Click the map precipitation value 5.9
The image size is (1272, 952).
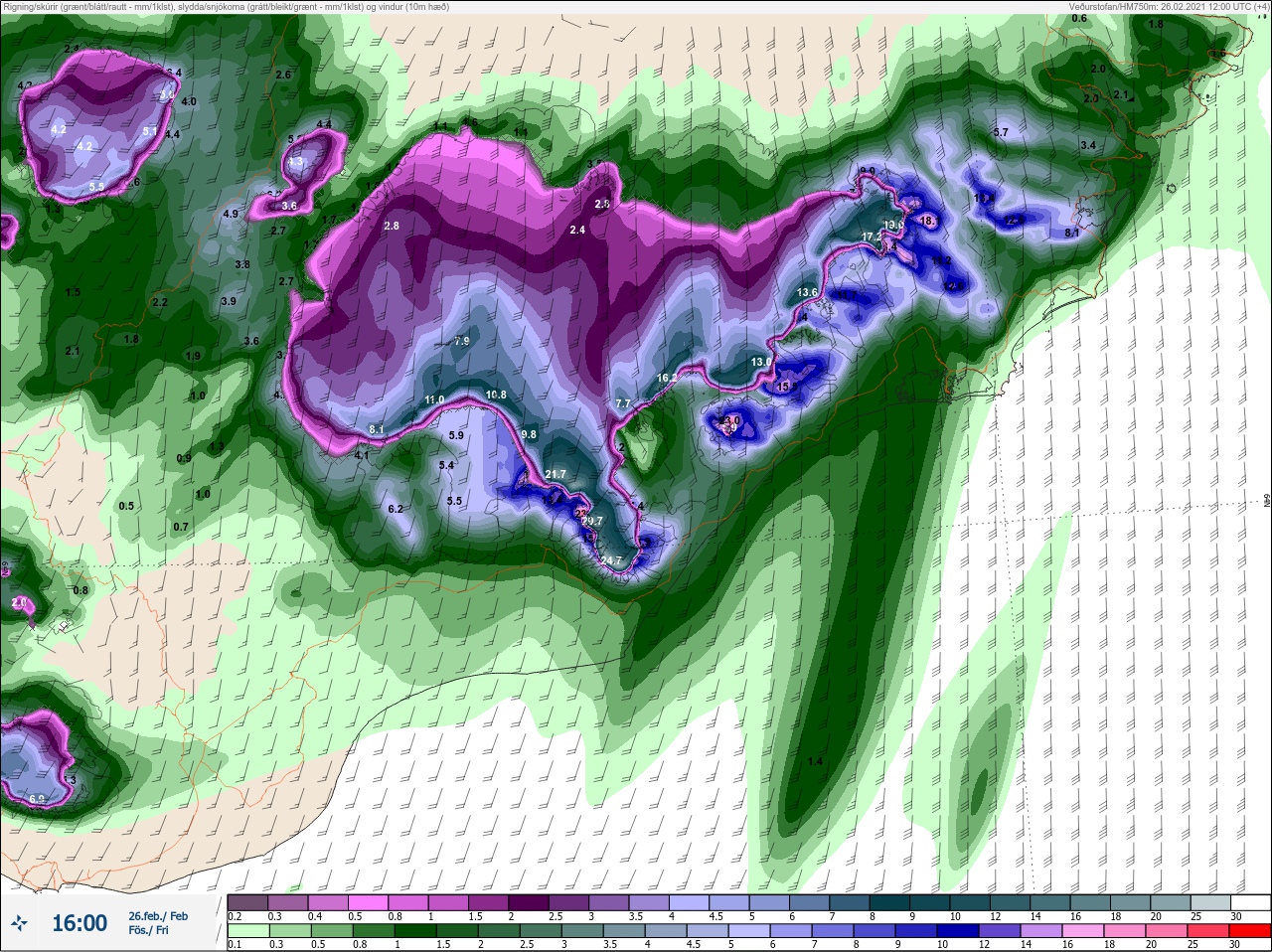pyautogui.click(x=456, y=435)
